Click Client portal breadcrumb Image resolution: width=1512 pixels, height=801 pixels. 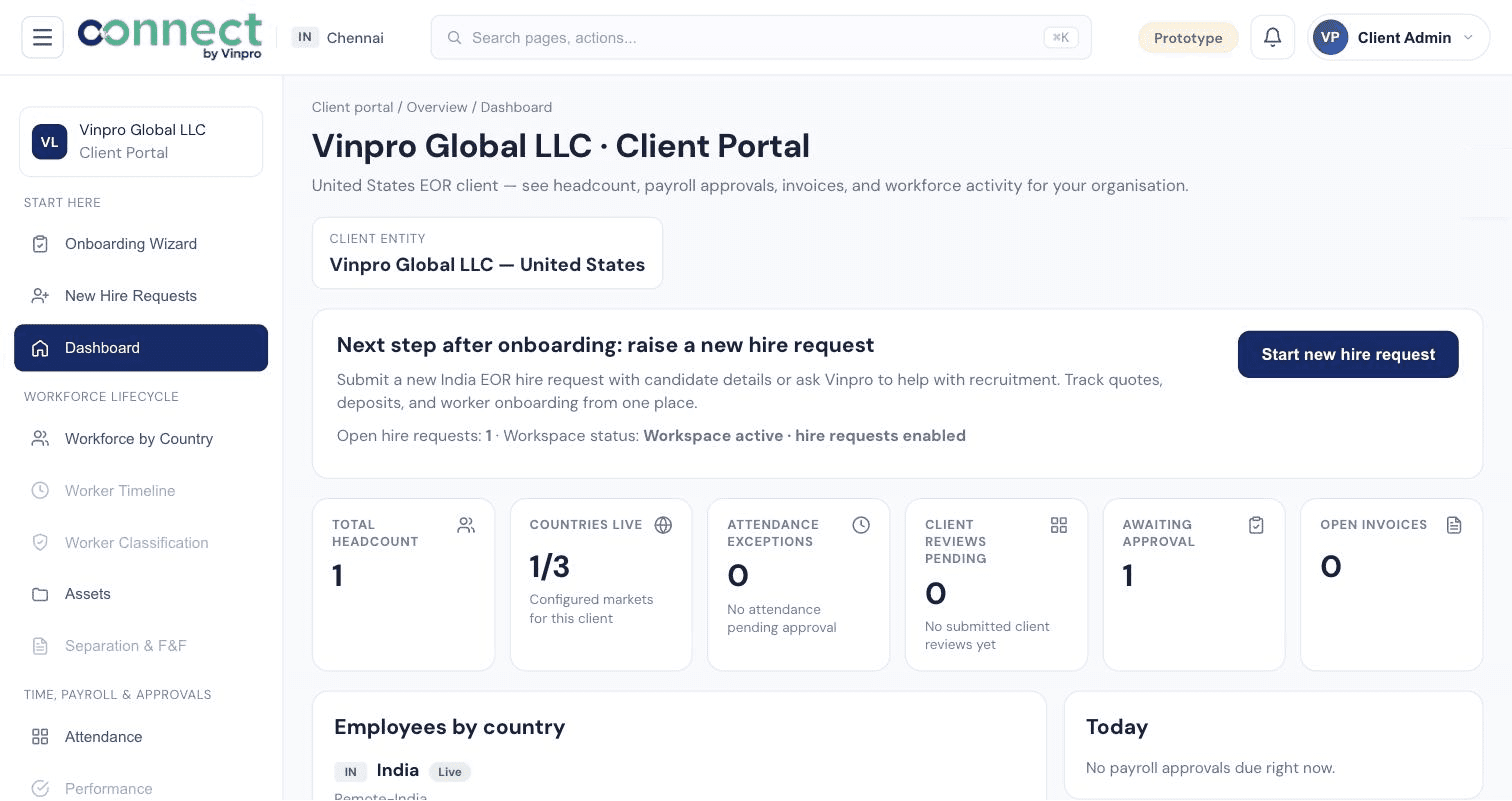[x=352, y=107]
